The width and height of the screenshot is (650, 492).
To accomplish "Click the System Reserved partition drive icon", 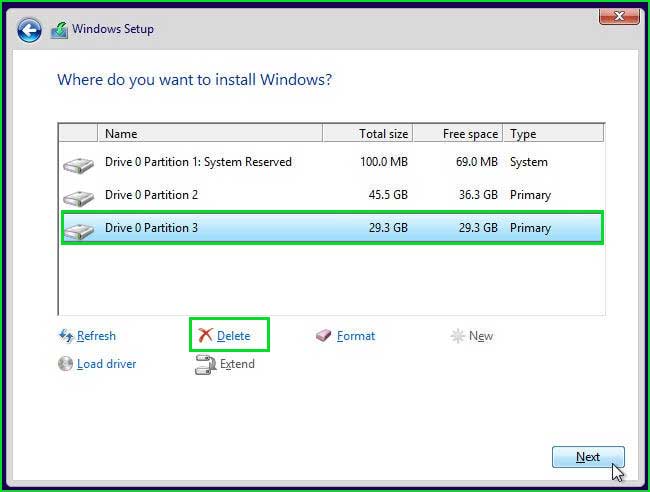I will pos(78,164).
